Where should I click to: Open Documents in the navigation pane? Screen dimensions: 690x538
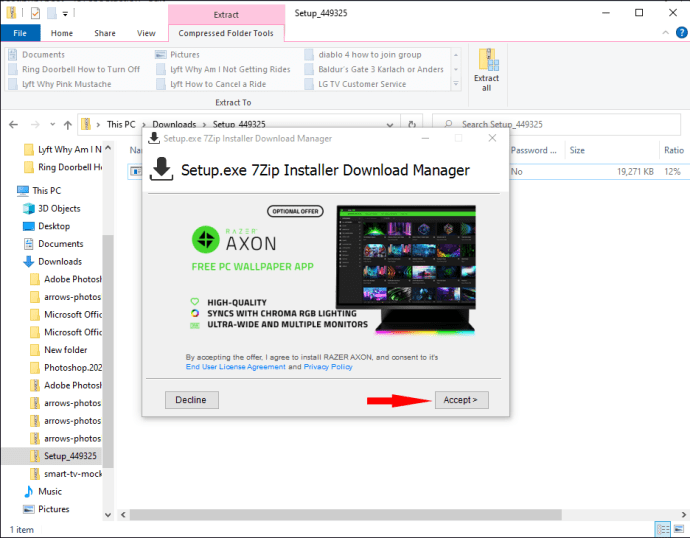pos(53,244)
